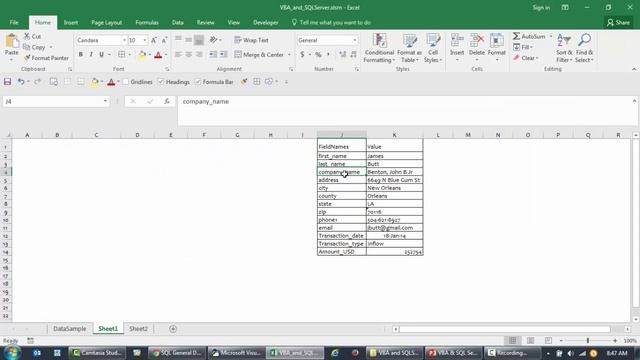Viewport: 640px width, 360px height.
Task: Click AutoSum
Action: click(x=529, y=36)
